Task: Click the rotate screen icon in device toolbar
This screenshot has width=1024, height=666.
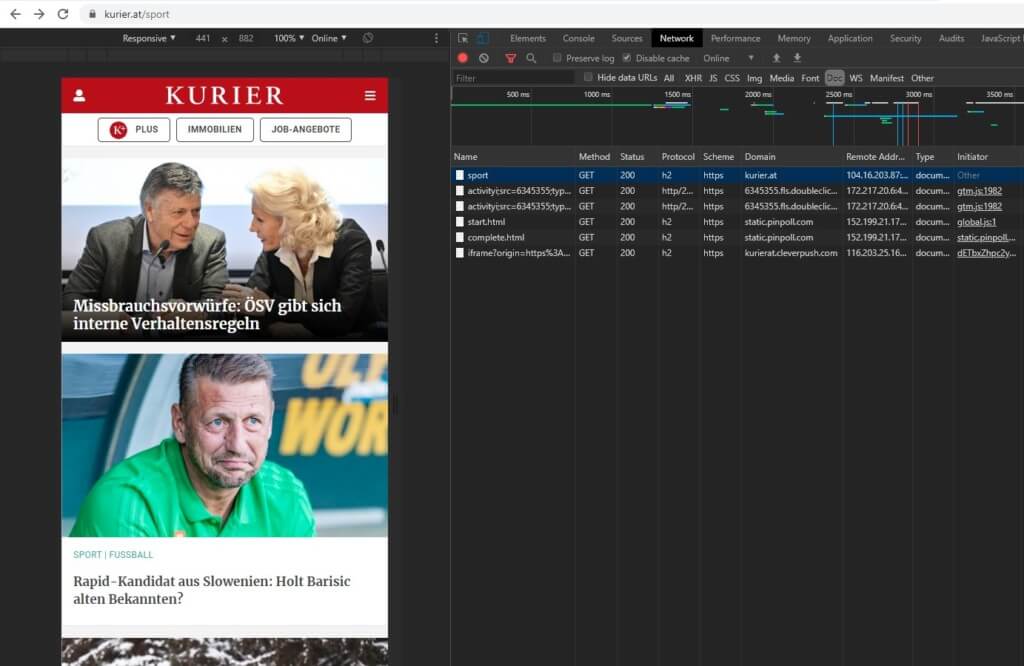Action: pos(368,38)
